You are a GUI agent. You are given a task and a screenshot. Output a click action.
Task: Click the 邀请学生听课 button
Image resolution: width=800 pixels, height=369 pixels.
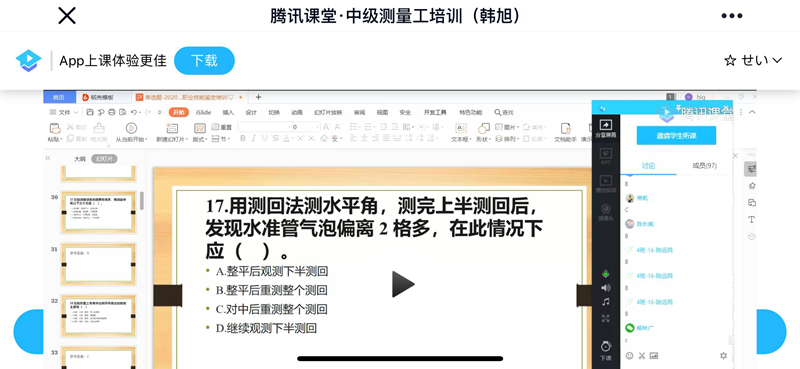click(676, 136)
